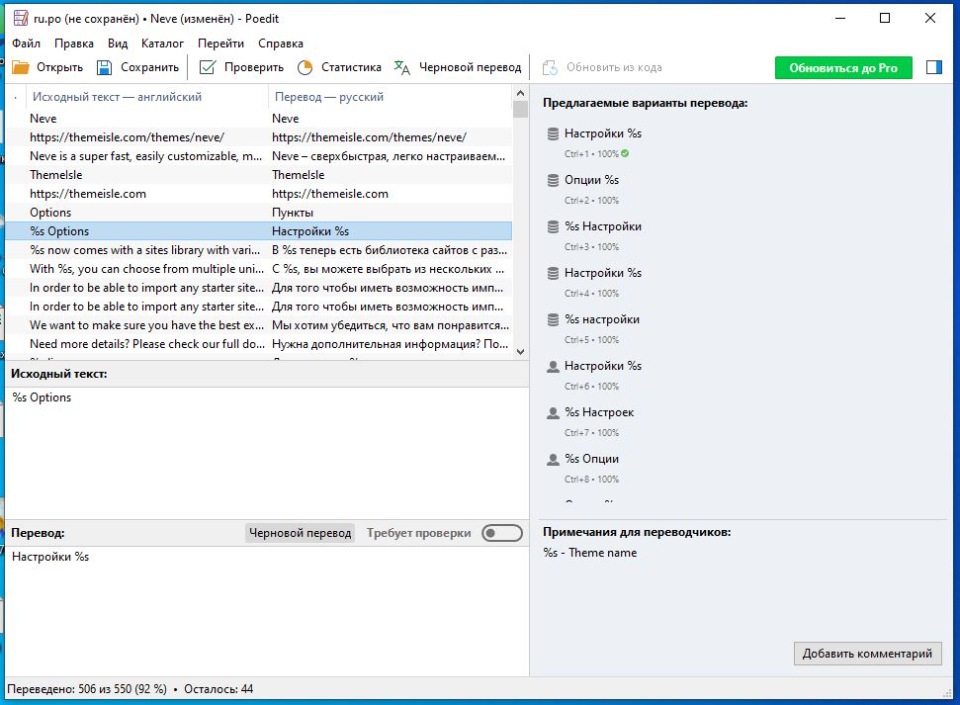Click the 'Обновиться до Pro' button
Screen dimensions: 960x705
point(843,68)
